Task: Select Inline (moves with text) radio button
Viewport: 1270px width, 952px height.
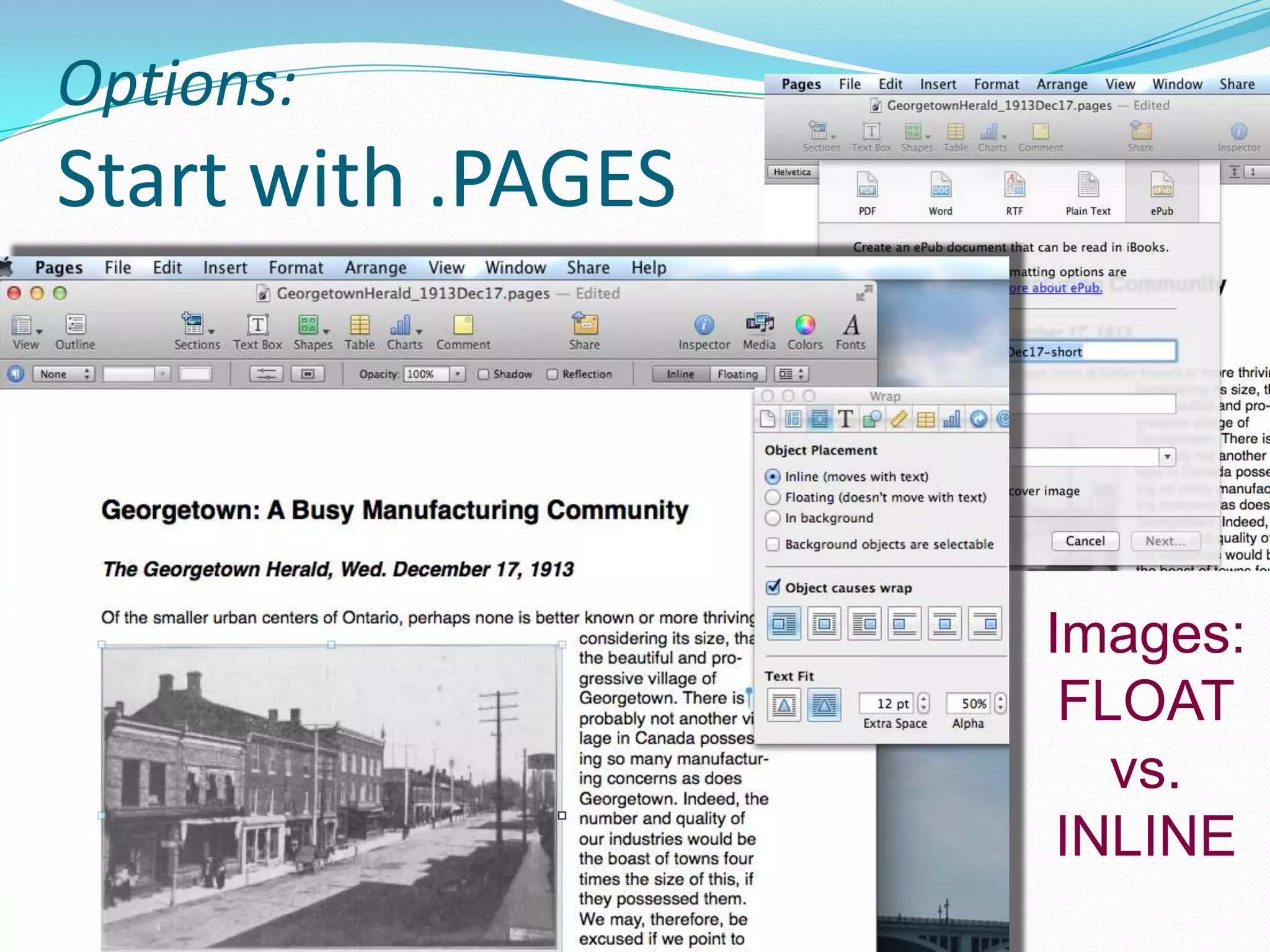Action: (773, 477)
